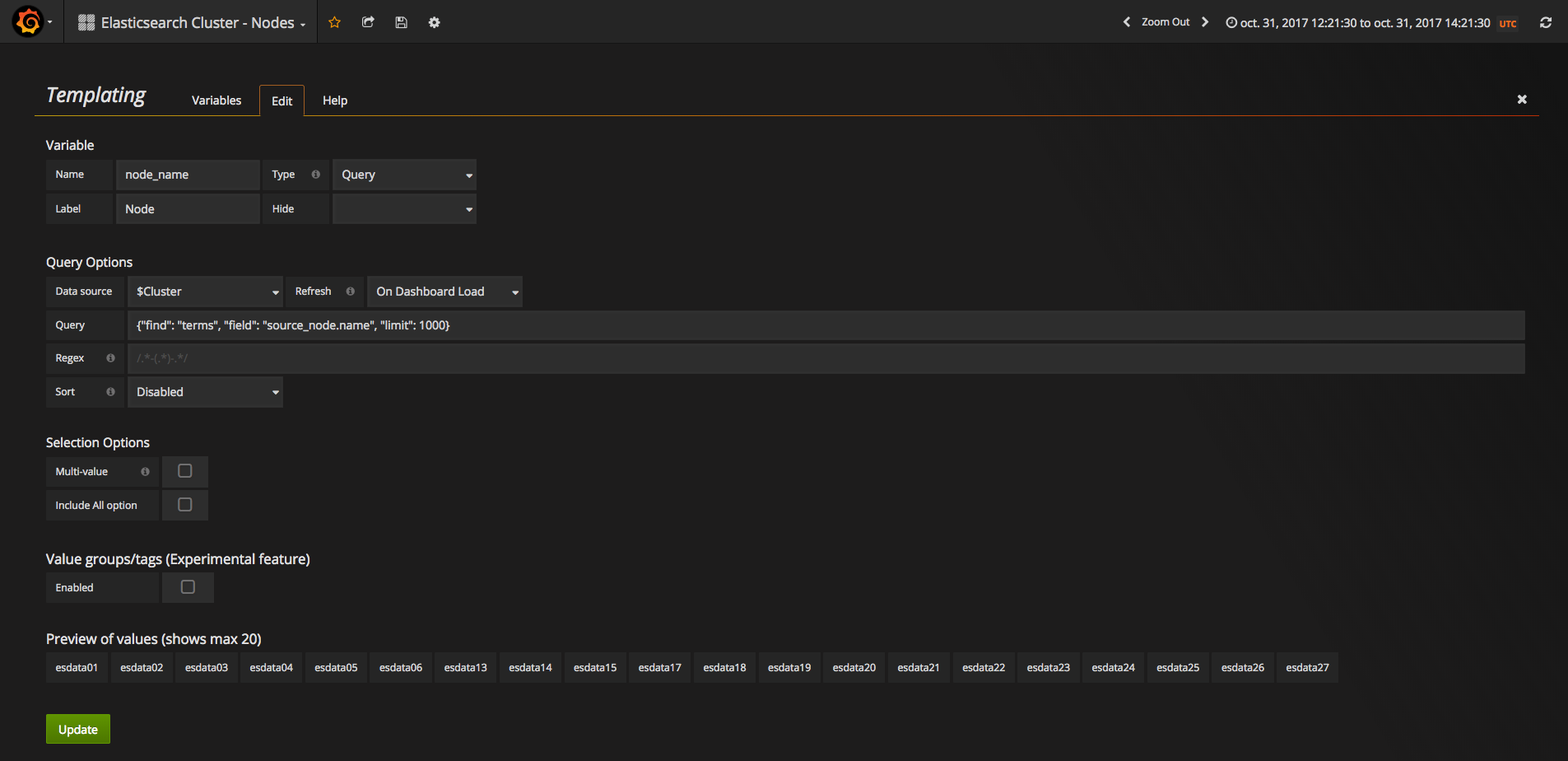This screenshot has height=761, width=1568.
Task: Click preview value esdata27
Action: pos(1308,668)
